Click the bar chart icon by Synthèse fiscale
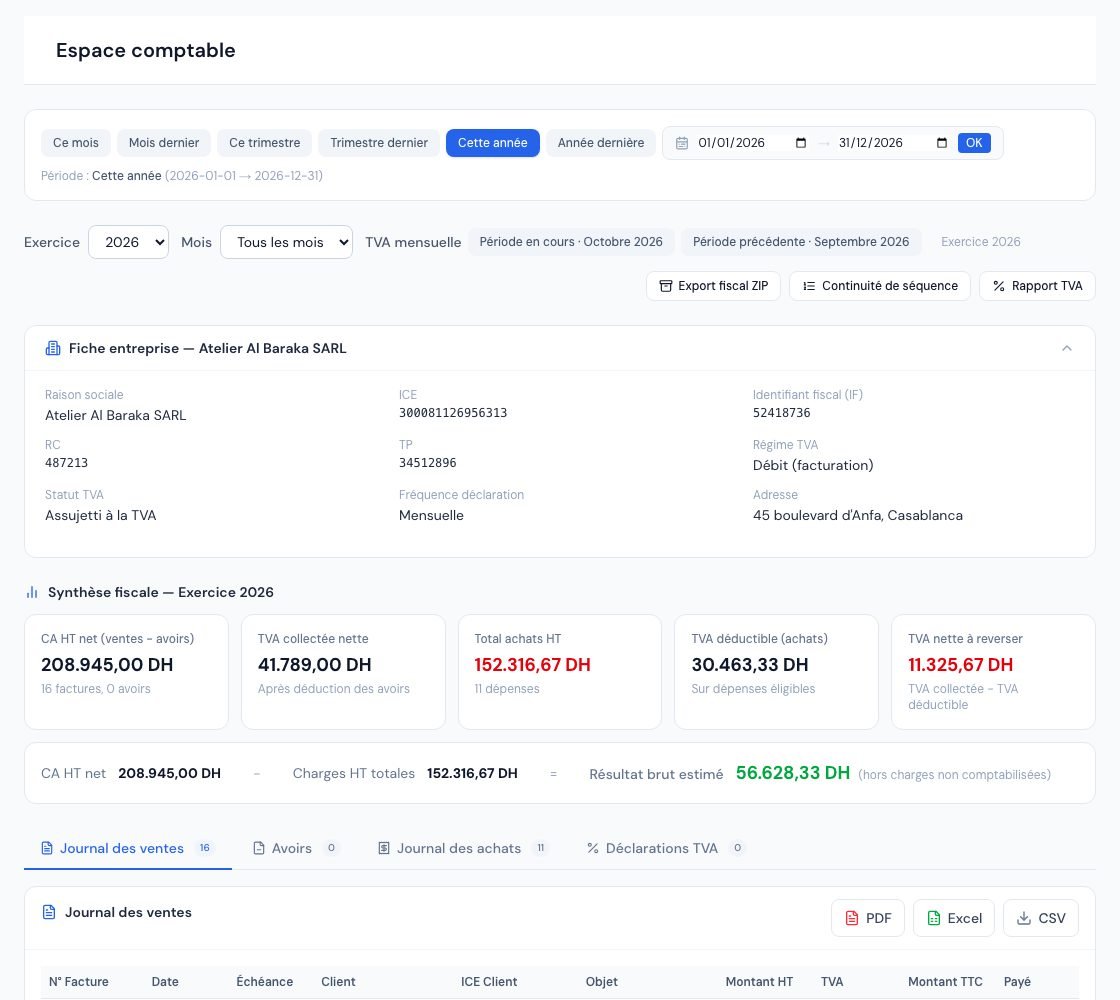Screen dimensions: 1120x1000 32,592
